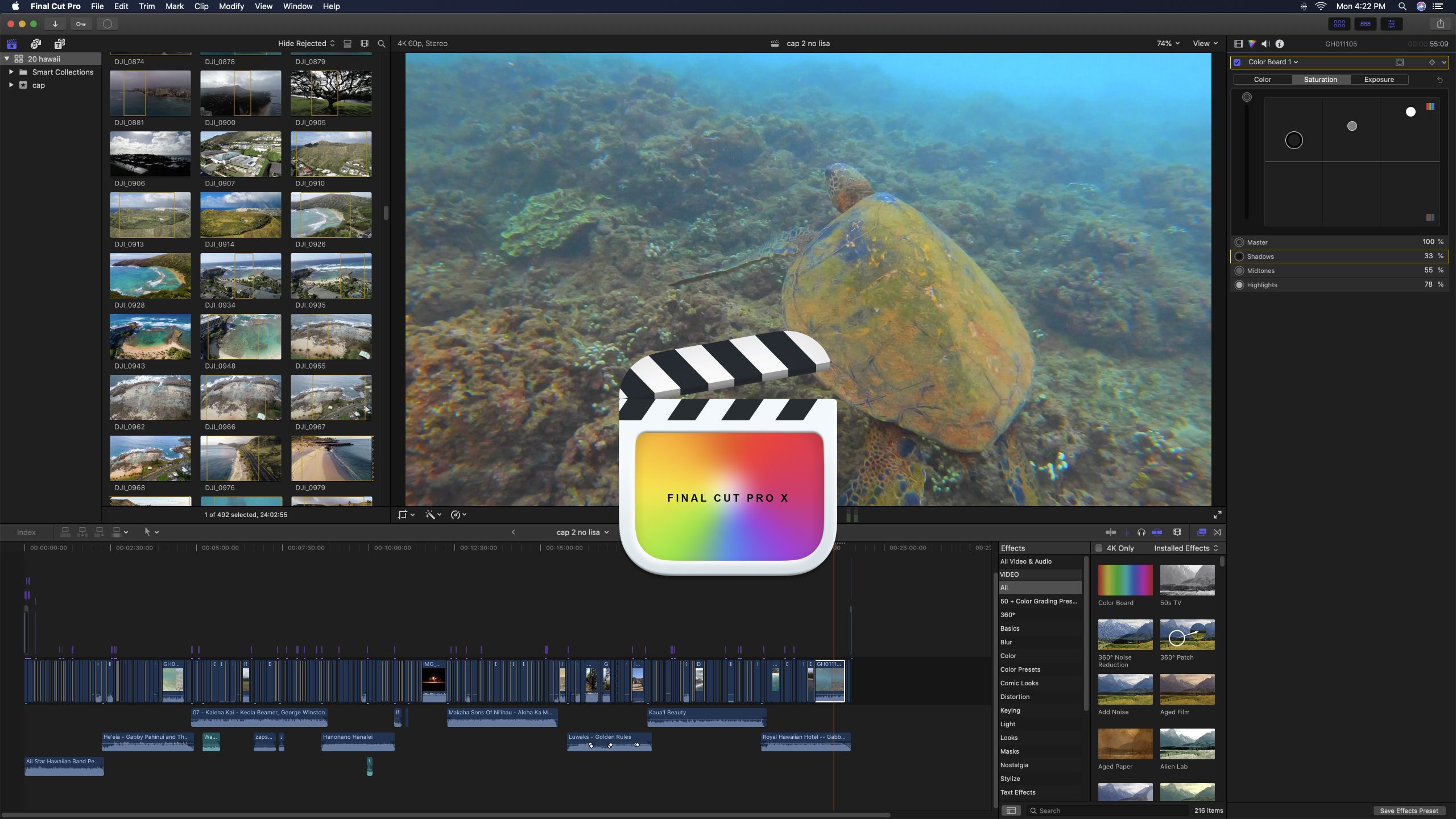
Task: Click the Highlights saturation puck
Action: [1410, 112]
